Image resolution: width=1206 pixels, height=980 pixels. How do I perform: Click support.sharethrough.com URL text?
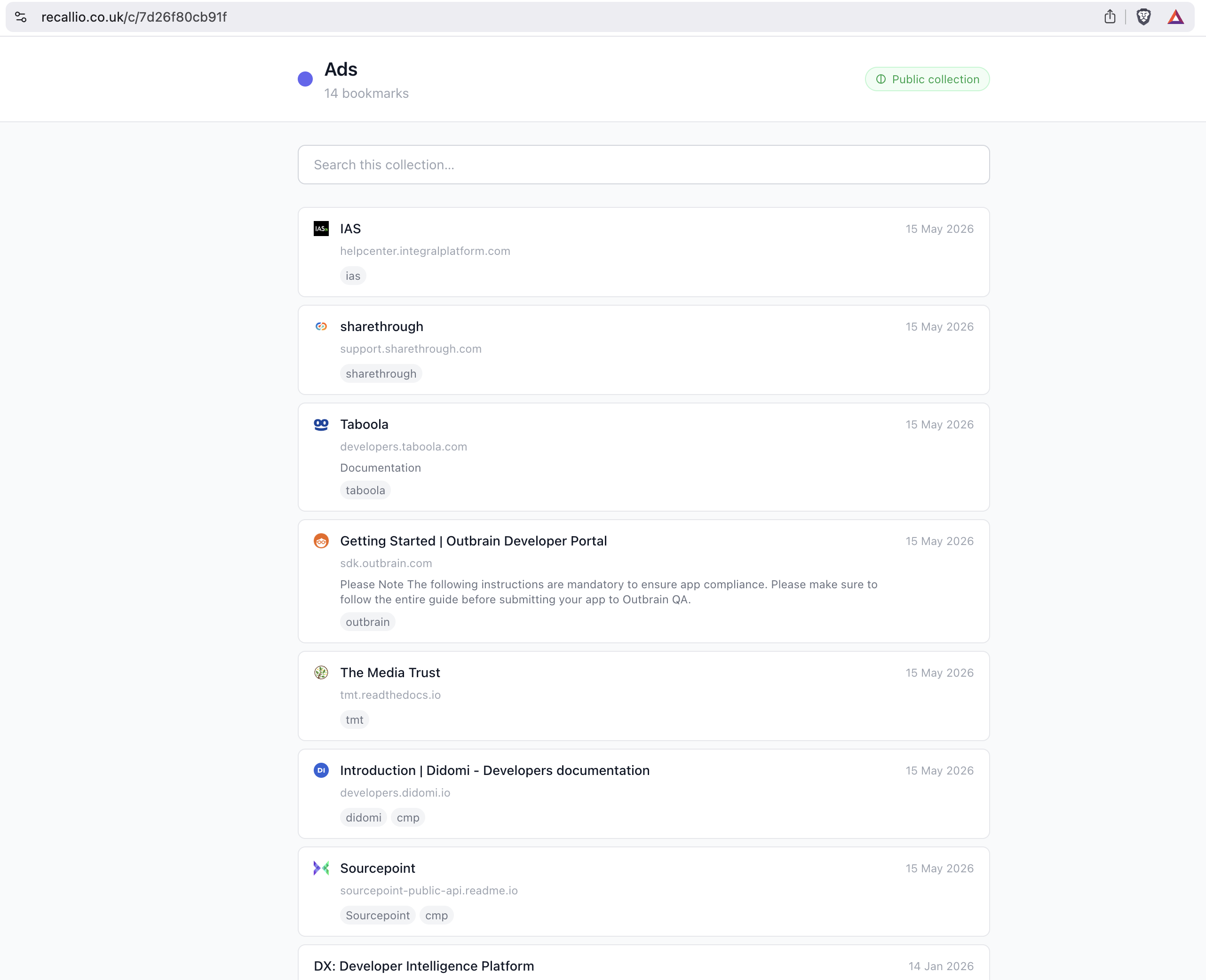coord(411,349)
